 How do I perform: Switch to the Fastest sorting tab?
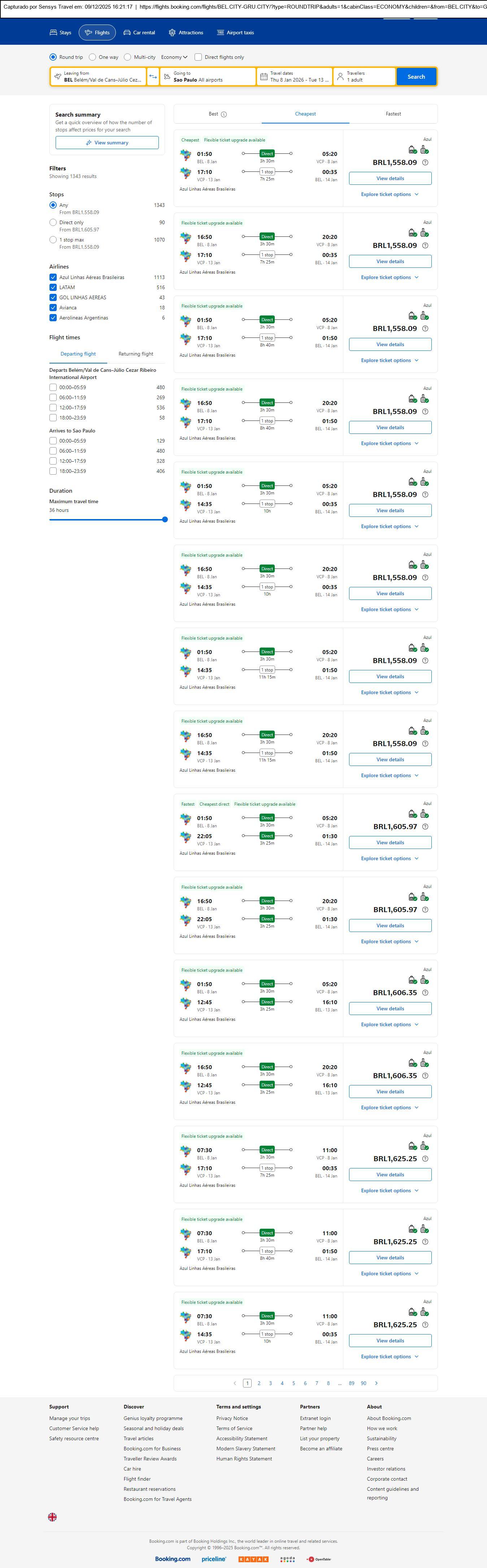click(393, 114)
